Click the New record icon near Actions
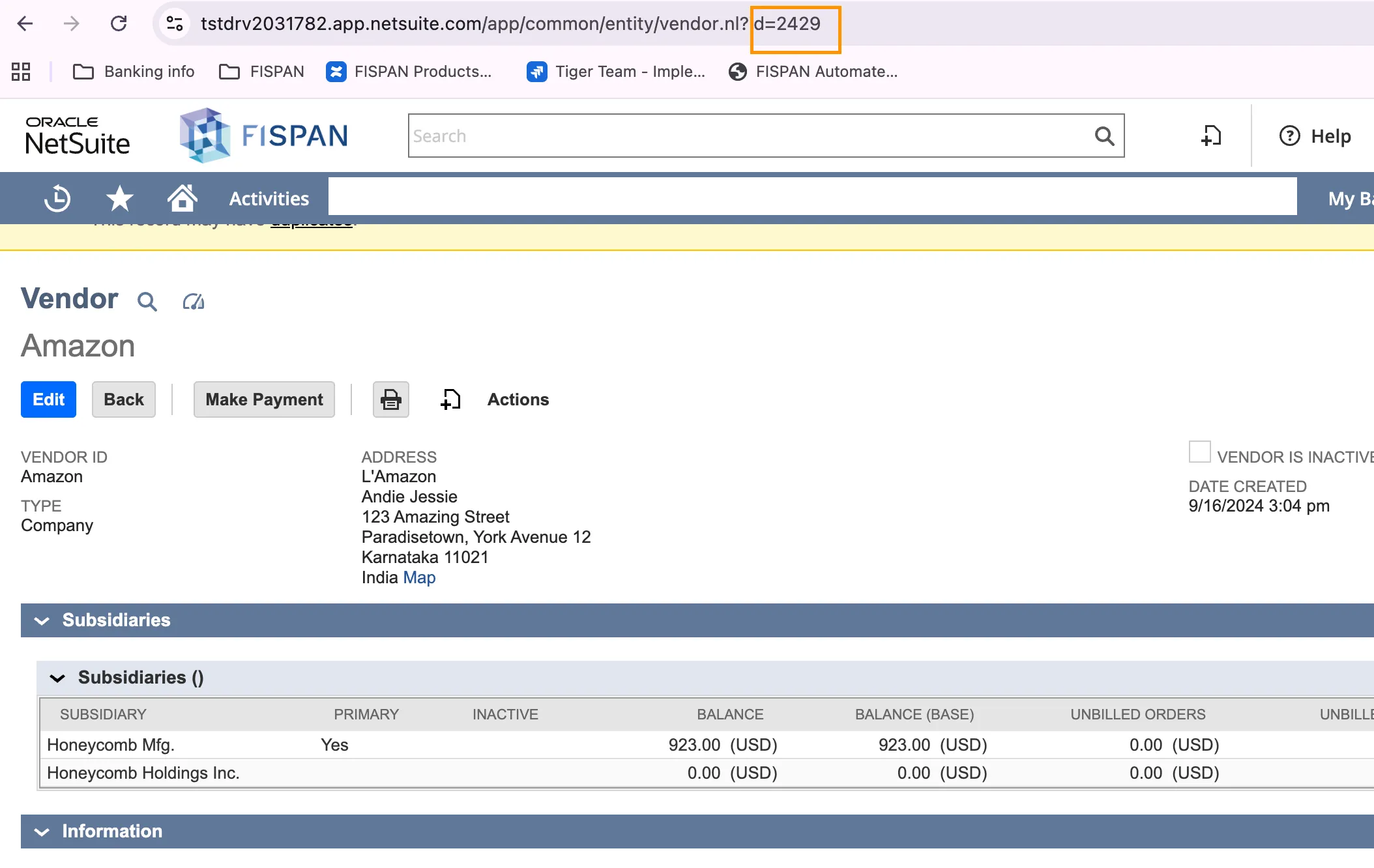The width and height of the screenshot is (1374, 868). pos(450,399)
